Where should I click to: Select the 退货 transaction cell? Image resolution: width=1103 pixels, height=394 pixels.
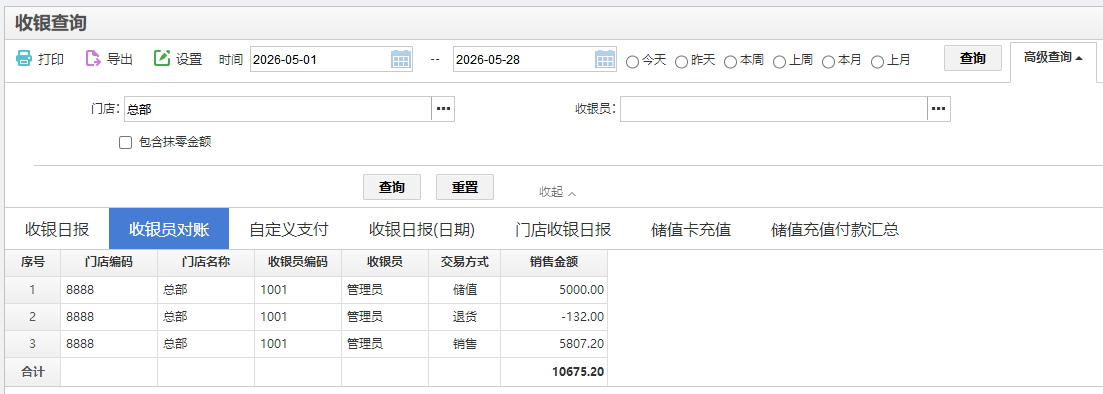tap(465, 317)
